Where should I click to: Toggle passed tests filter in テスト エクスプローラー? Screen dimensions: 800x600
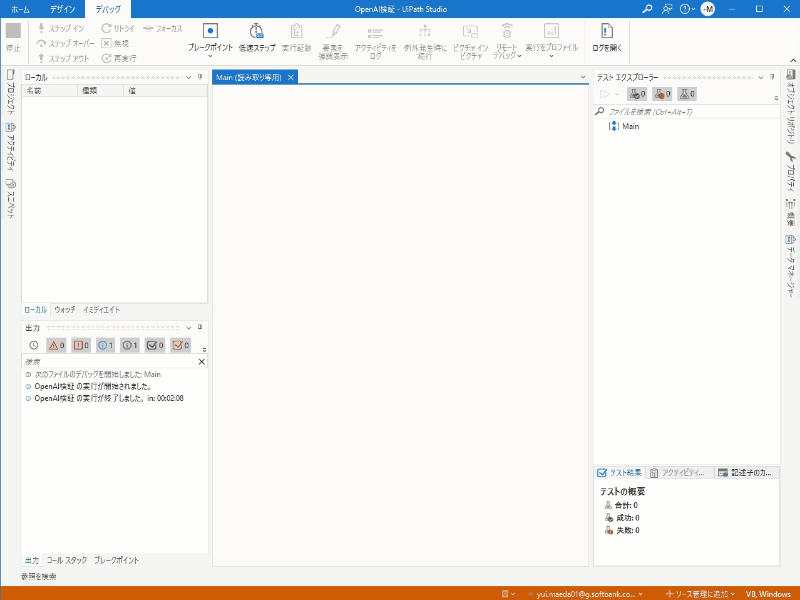tap(637, 94)
